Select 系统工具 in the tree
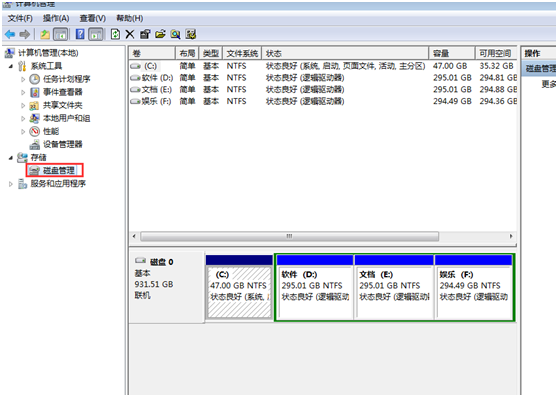The image size is (558, 397). [46, 66]
